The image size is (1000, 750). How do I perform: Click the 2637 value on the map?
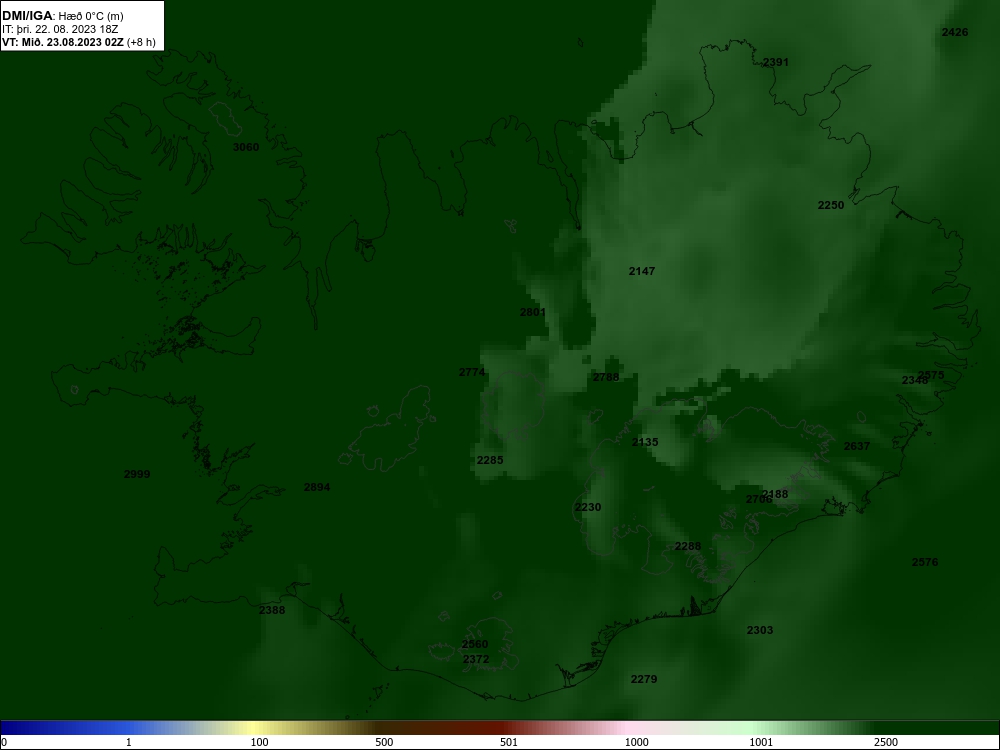point(857,446)
